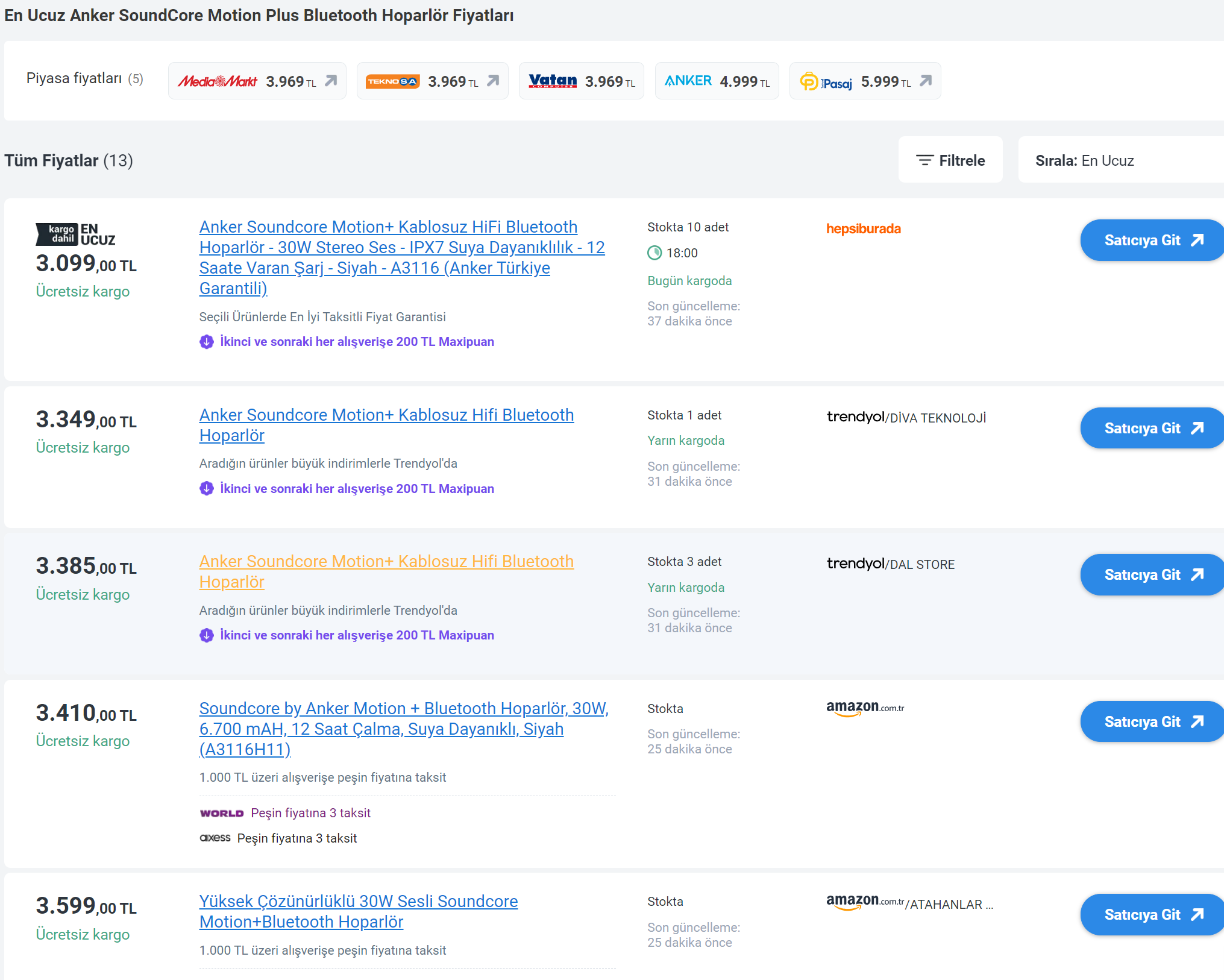The image size is (1224, 980).
Task: Click the Vatan Computer logo
Action: [x=553, y=81]
